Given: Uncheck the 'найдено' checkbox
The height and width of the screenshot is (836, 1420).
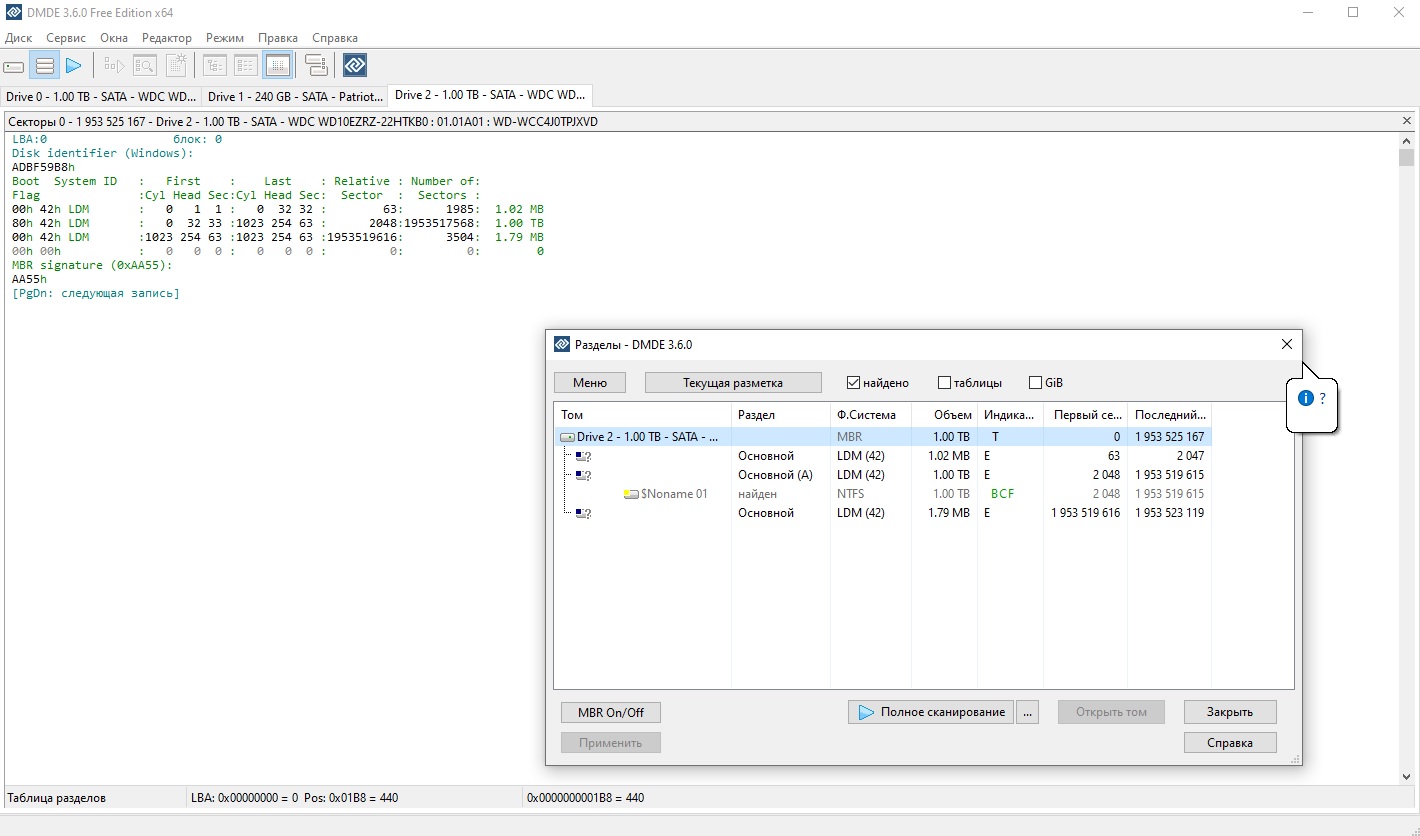Looking at the screenshot, I should (x=853, y=383).
